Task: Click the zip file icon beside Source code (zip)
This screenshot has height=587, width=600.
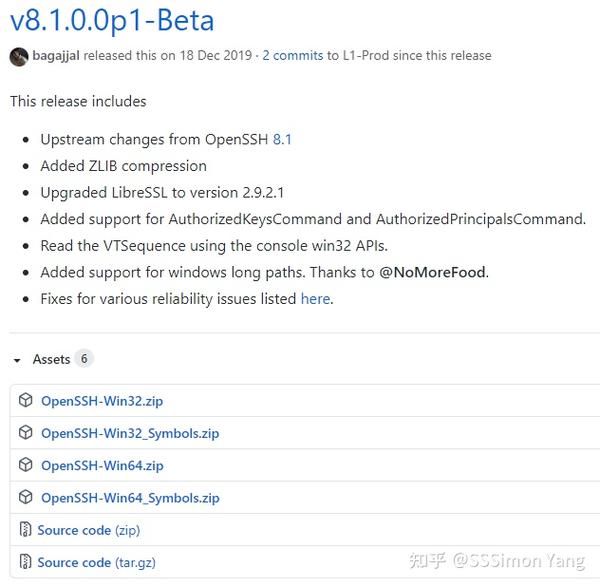Action: coord(25,530)
